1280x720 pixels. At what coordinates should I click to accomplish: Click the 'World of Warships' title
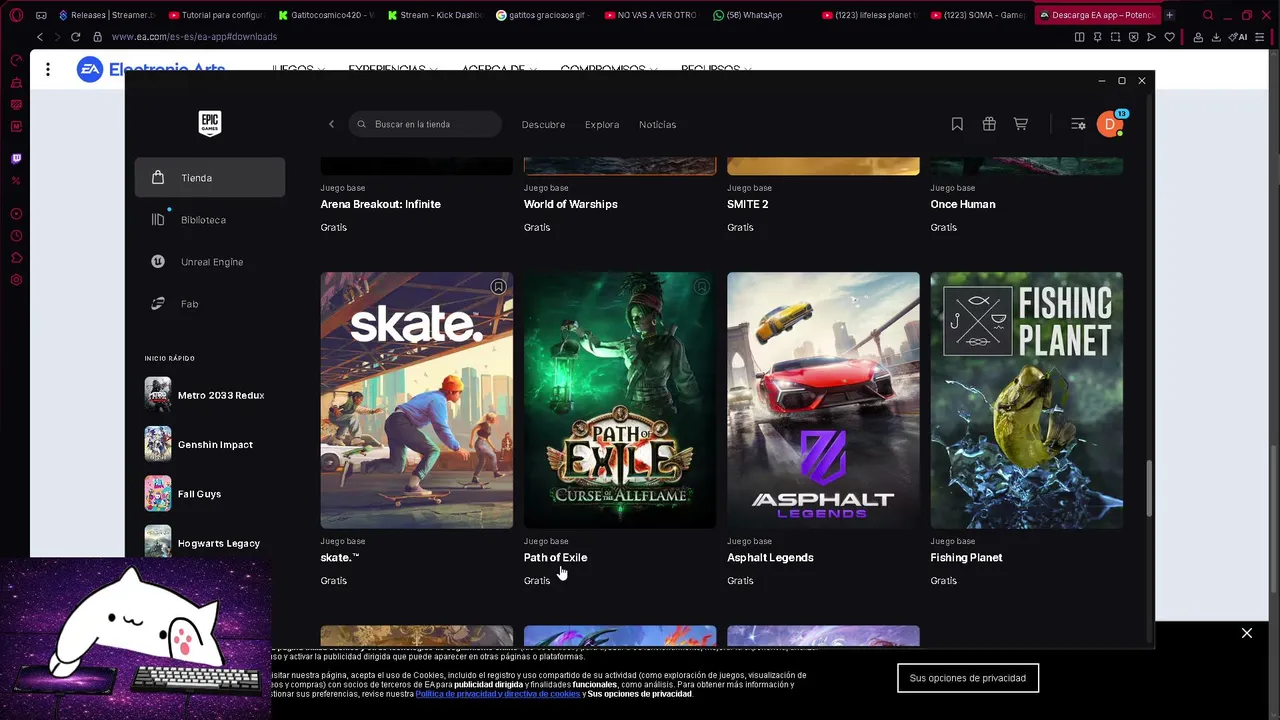click(570, 204)
